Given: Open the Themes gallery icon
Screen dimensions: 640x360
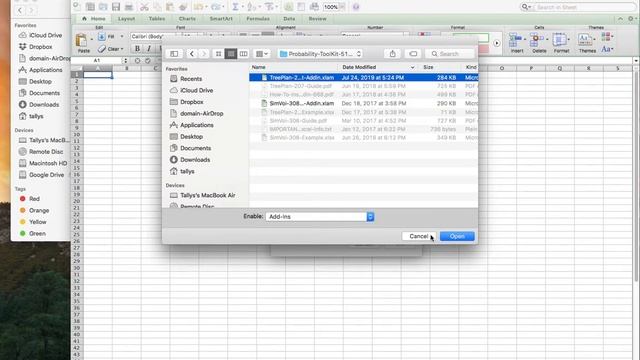Looking at the screenshot, I should tap(584, 40).
